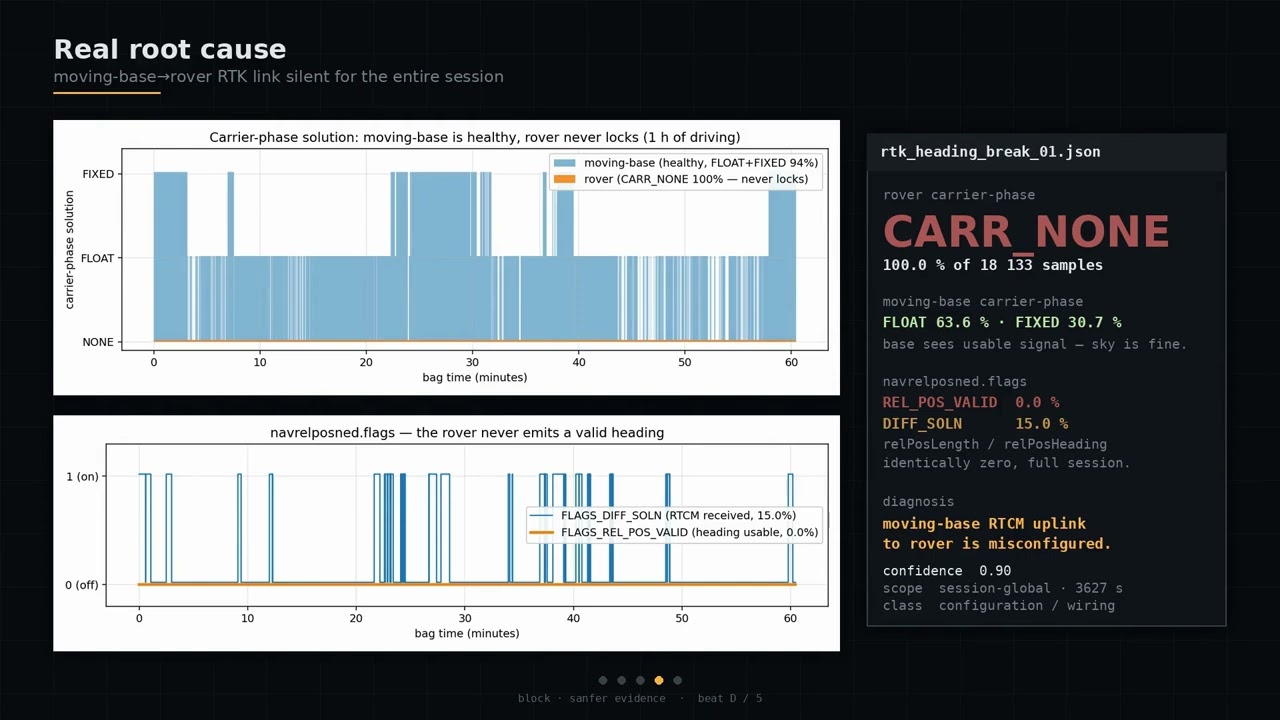Screen dimensions: 1280x720
Task: Click '100.0 % of 18 133 samples' text
Action: click(x=992, y=265)
